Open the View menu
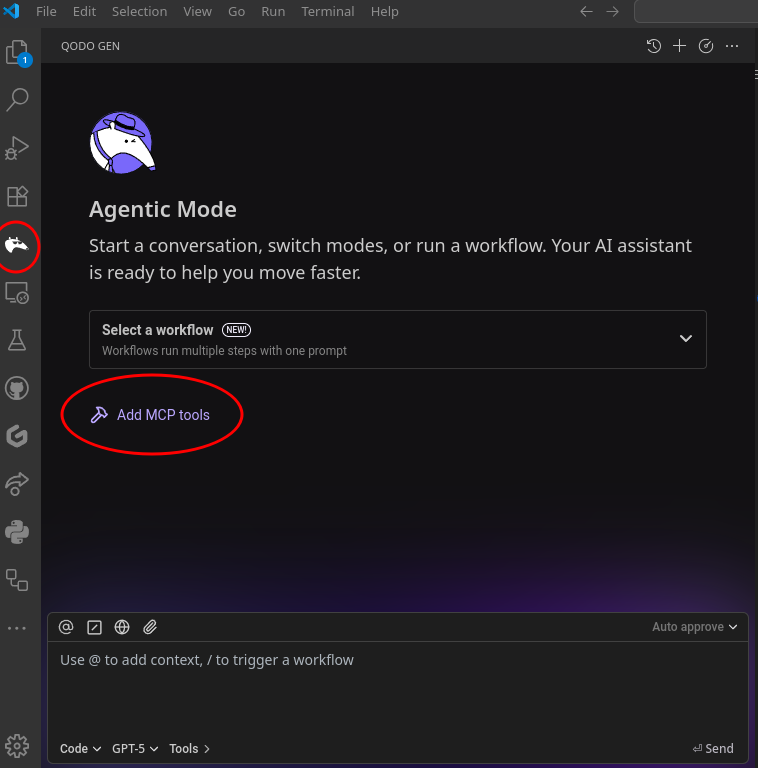758x768 pixels. pos(197,11)
